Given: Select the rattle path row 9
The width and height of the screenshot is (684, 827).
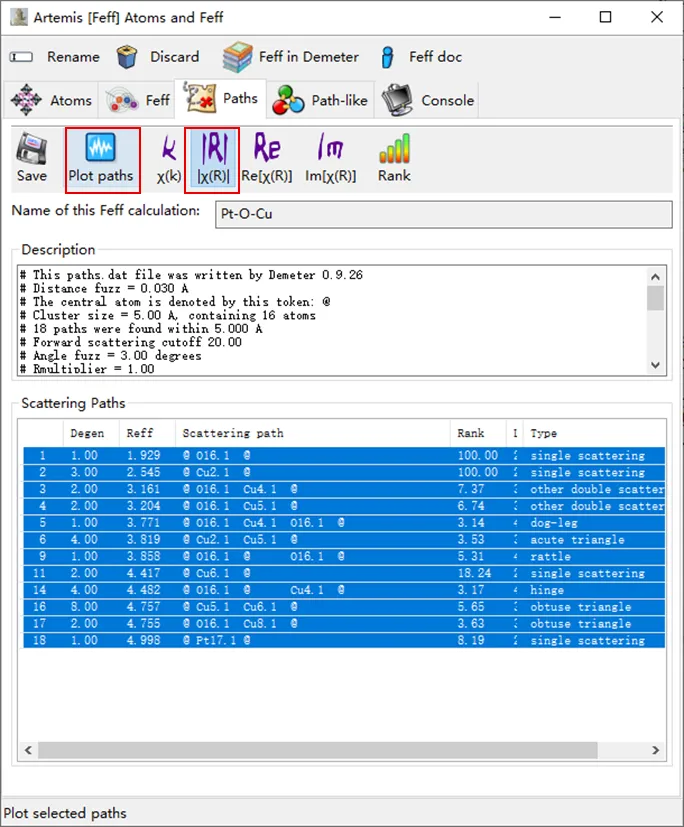Looking at the screenshot, I should (x=344, y=556).
